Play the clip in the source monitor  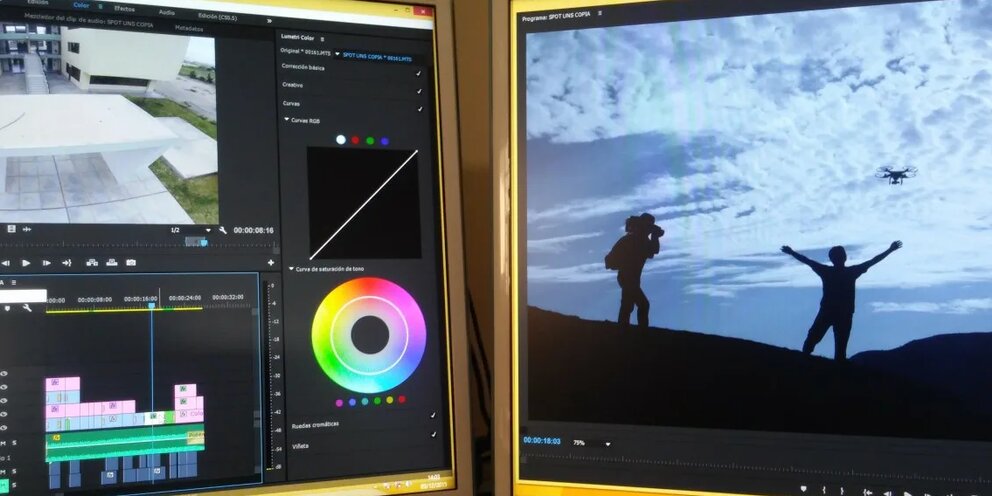pyautogui.click(x=26, y=263)
